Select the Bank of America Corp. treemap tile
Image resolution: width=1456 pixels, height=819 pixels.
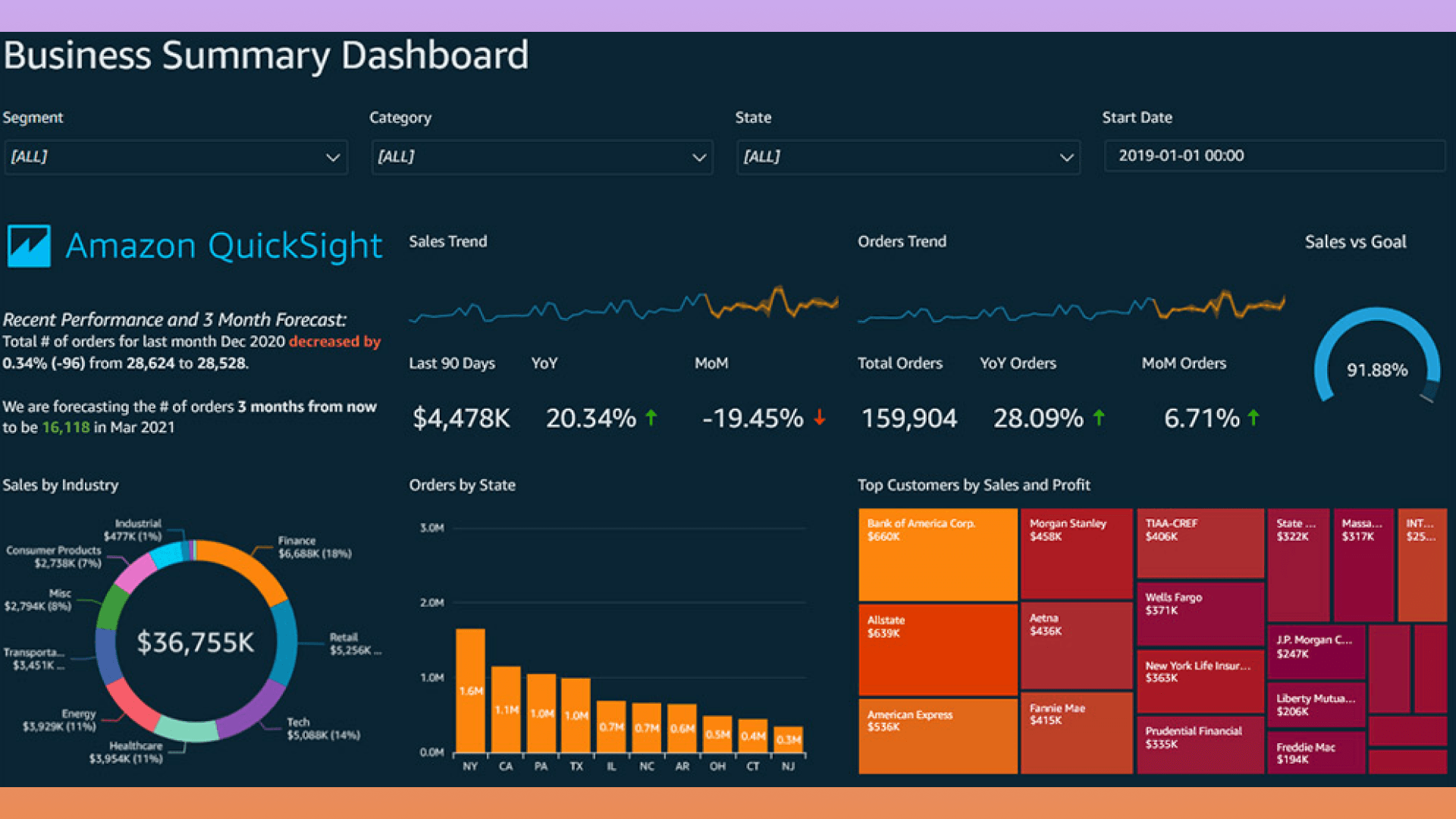coord(938,554)
